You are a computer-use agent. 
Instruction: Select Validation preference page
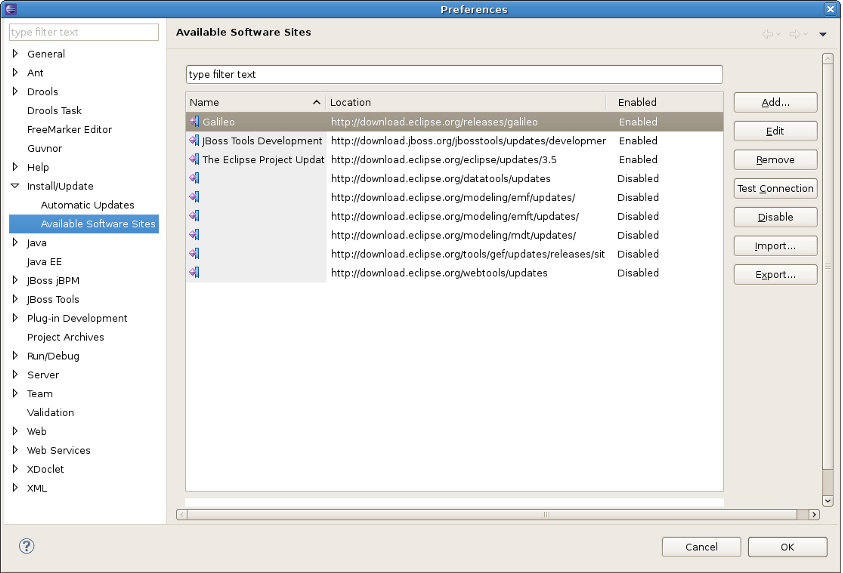point(51,412)
